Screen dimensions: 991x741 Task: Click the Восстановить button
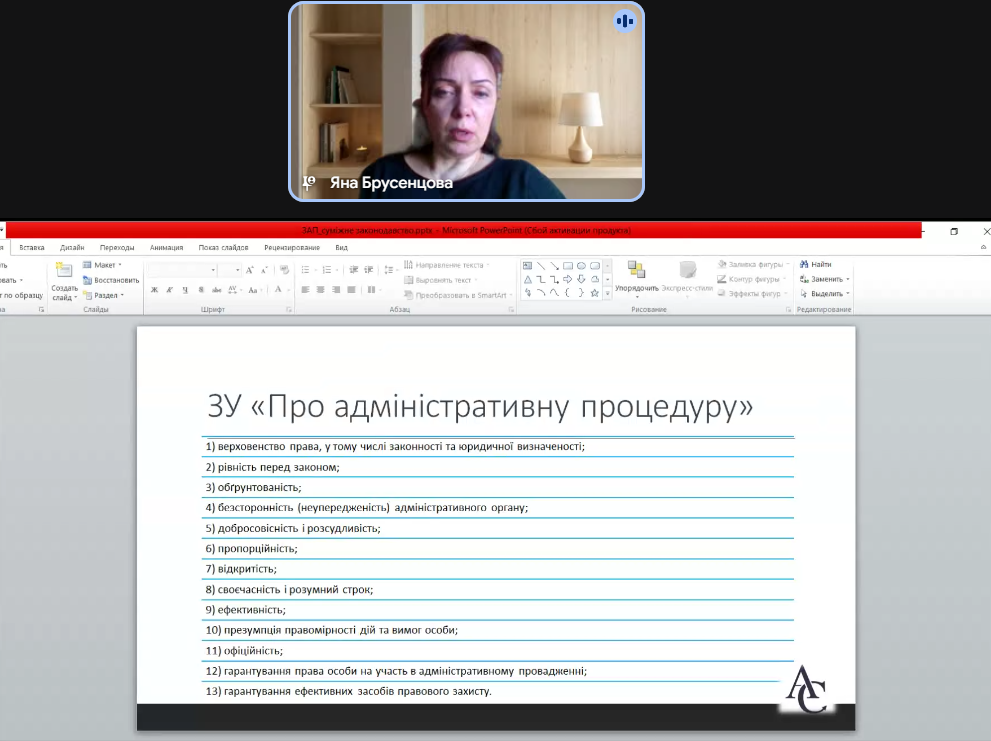point(111,280)
